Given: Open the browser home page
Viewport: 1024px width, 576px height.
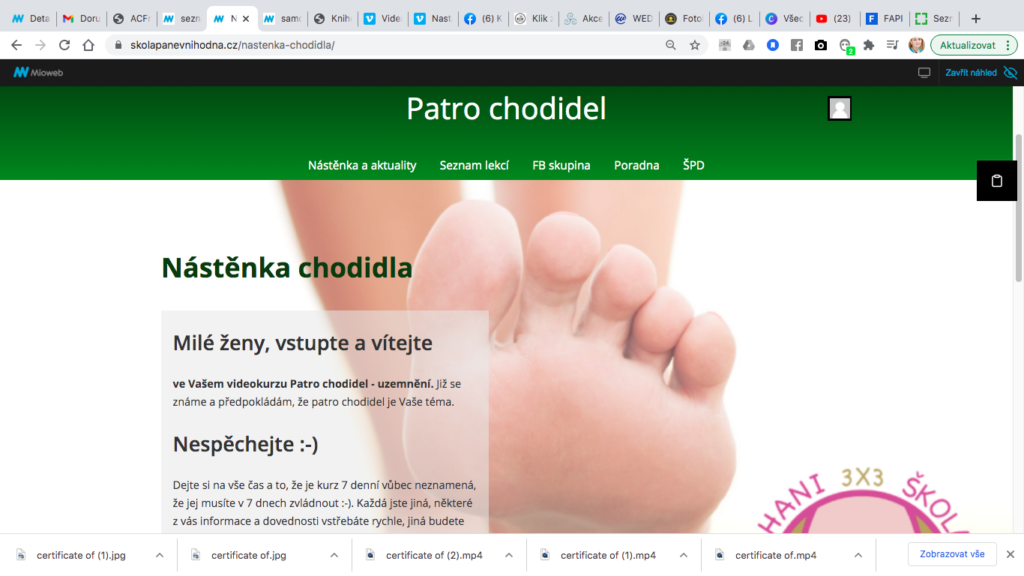Looking at the screenshot, I should click(x=88, y=45).
